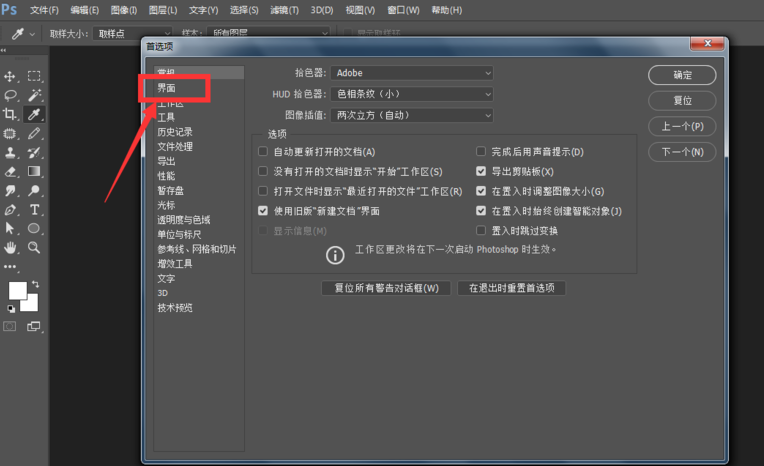Open the 滤镜 menu
Screen dimensions: 764x466
(285, 10)
